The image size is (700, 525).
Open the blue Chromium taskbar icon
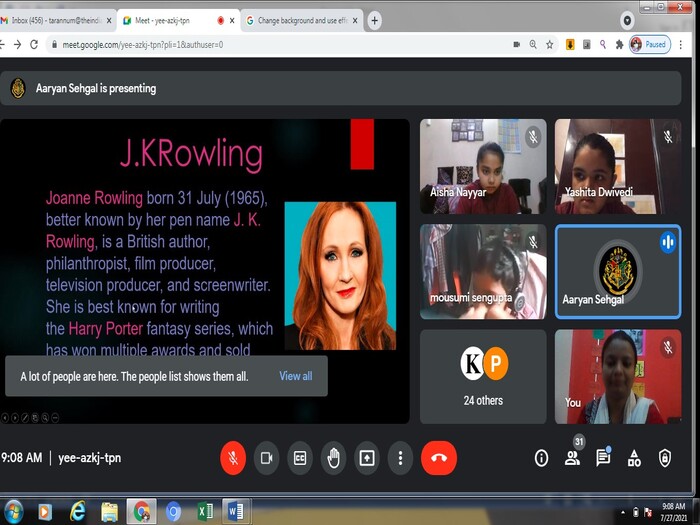coord(173,512)
